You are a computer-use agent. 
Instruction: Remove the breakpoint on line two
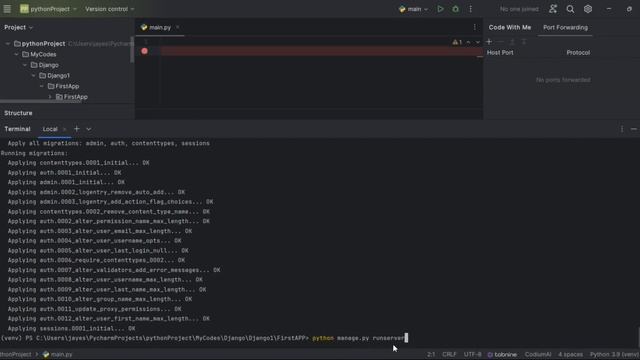144,51
